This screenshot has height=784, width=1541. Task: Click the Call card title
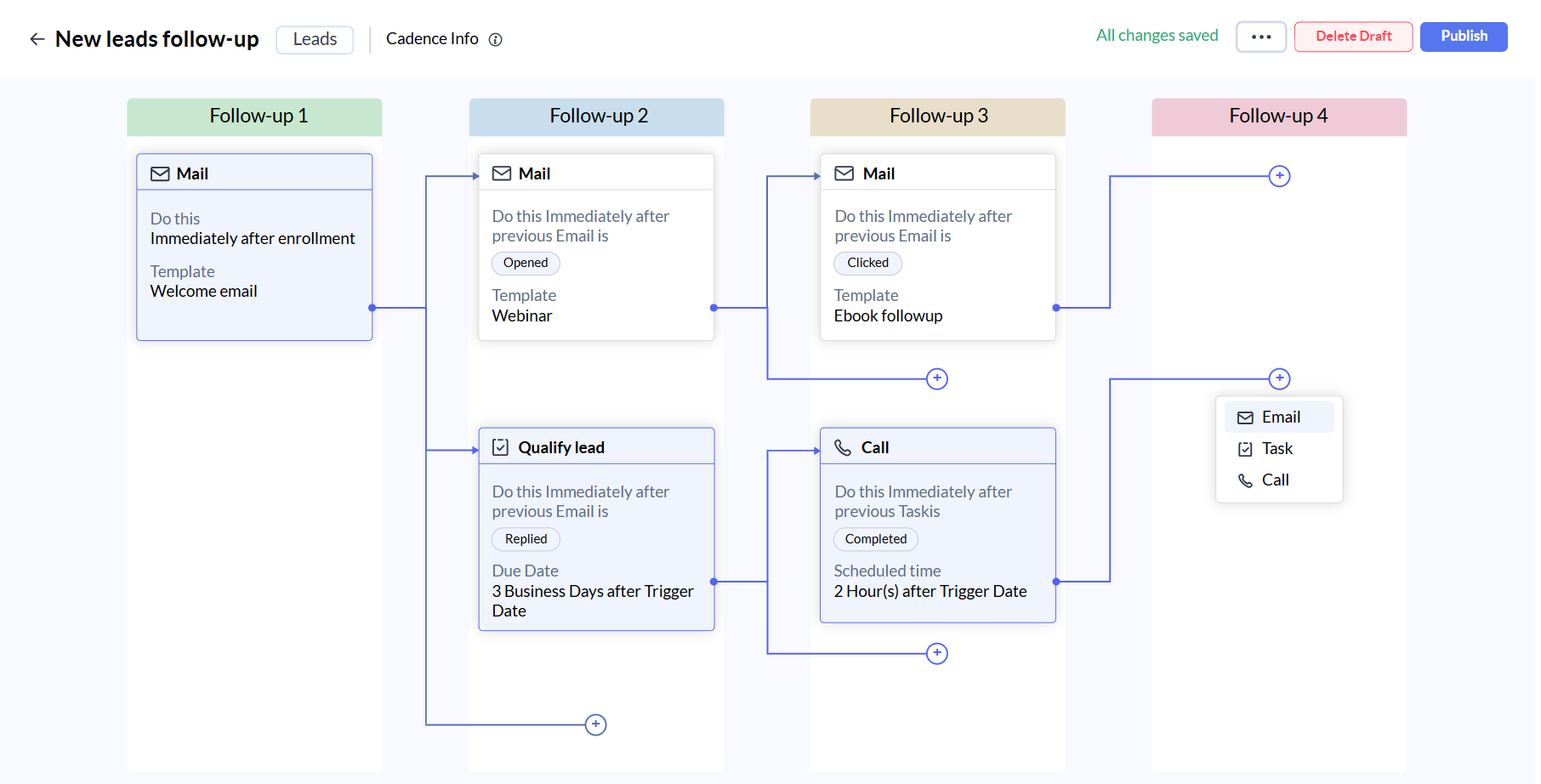(x=874, y=447)
